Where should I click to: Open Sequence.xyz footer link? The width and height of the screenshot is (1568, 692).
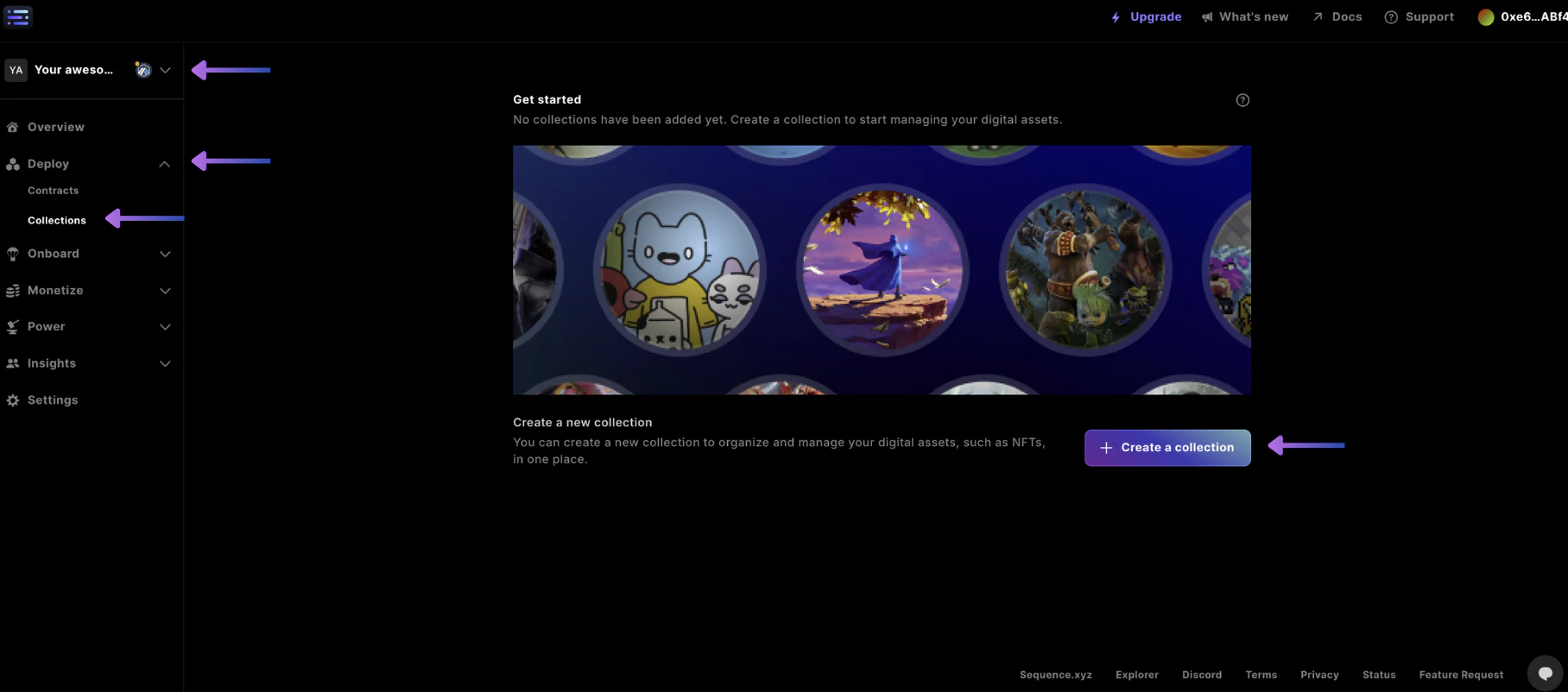coord(1055,675)
